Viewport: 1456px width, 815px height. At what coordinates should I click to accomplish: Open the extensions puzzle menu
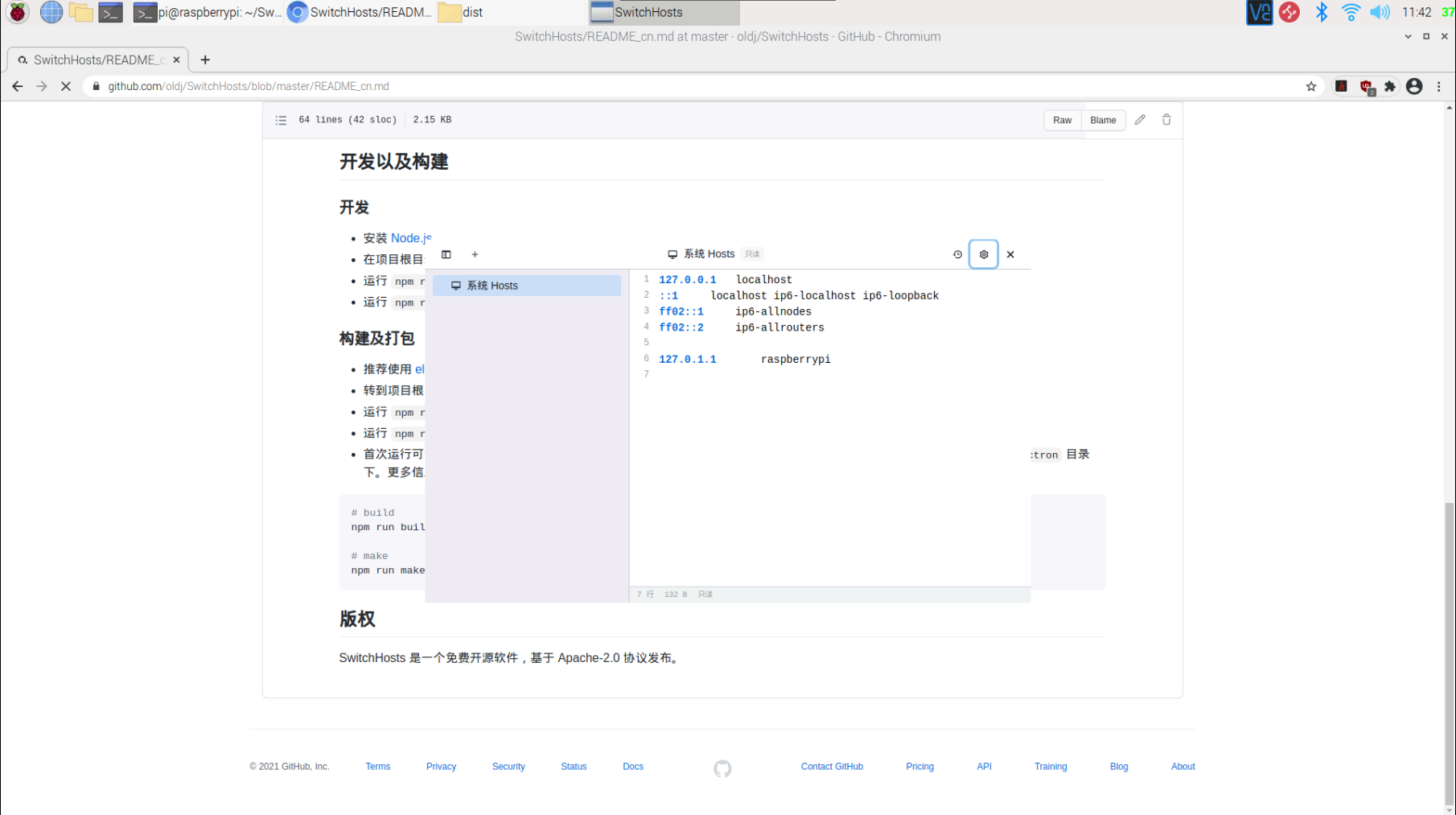pos(1390,86)
